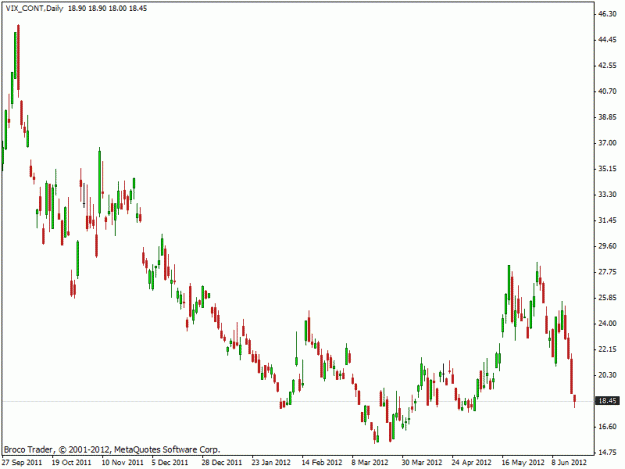Viewport: 625px width, 469px height.
Task: Click the 24.00 price axis value
Action: [607, 323]
